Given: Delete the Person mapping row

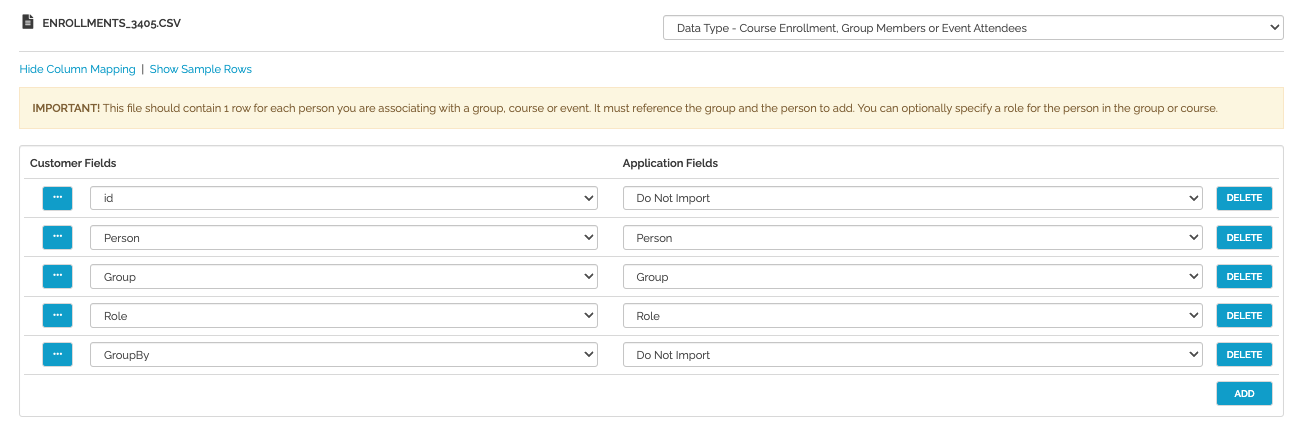Looking at the screenshot, I should click(1244, 238).
